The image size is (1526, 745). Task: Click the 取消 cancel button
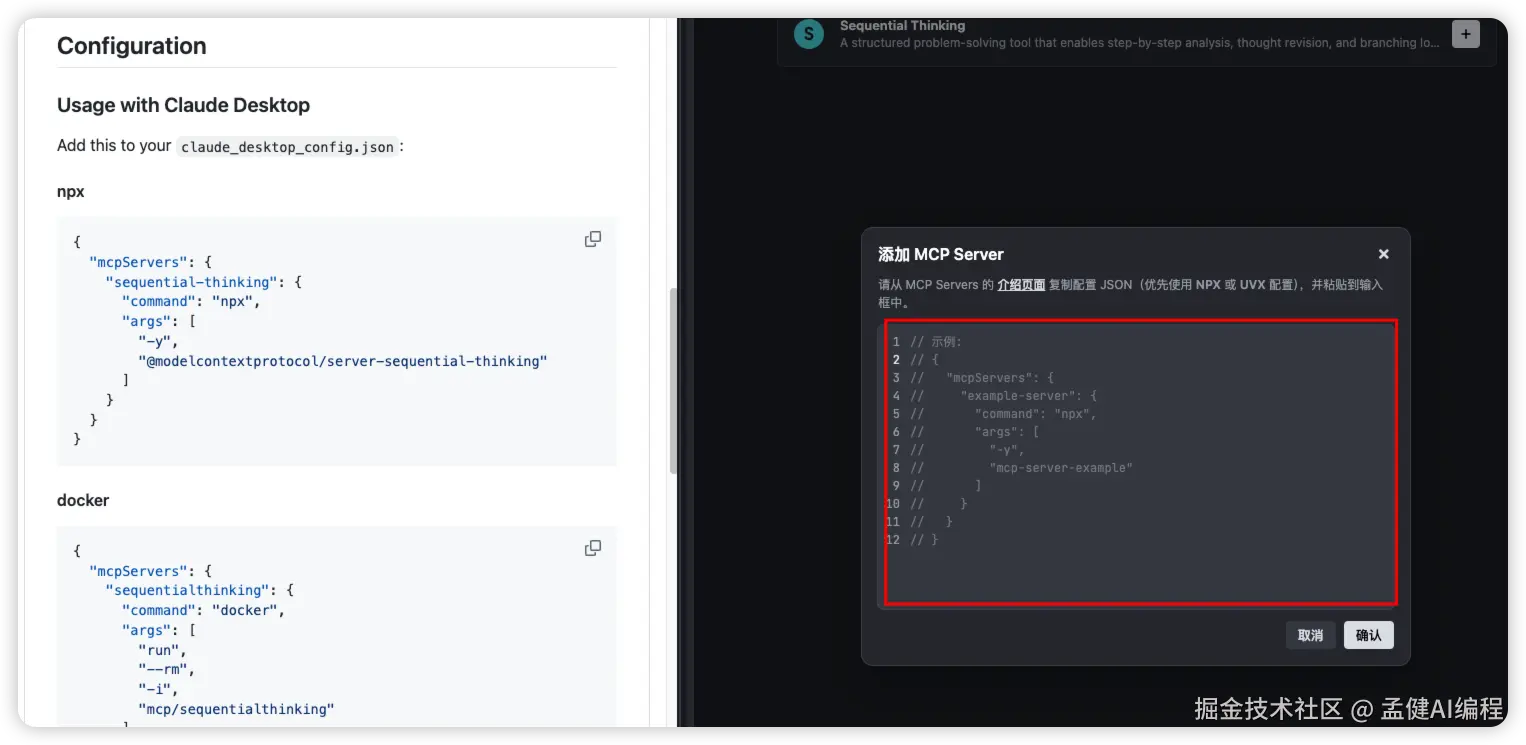click(x=1310, y=635)
